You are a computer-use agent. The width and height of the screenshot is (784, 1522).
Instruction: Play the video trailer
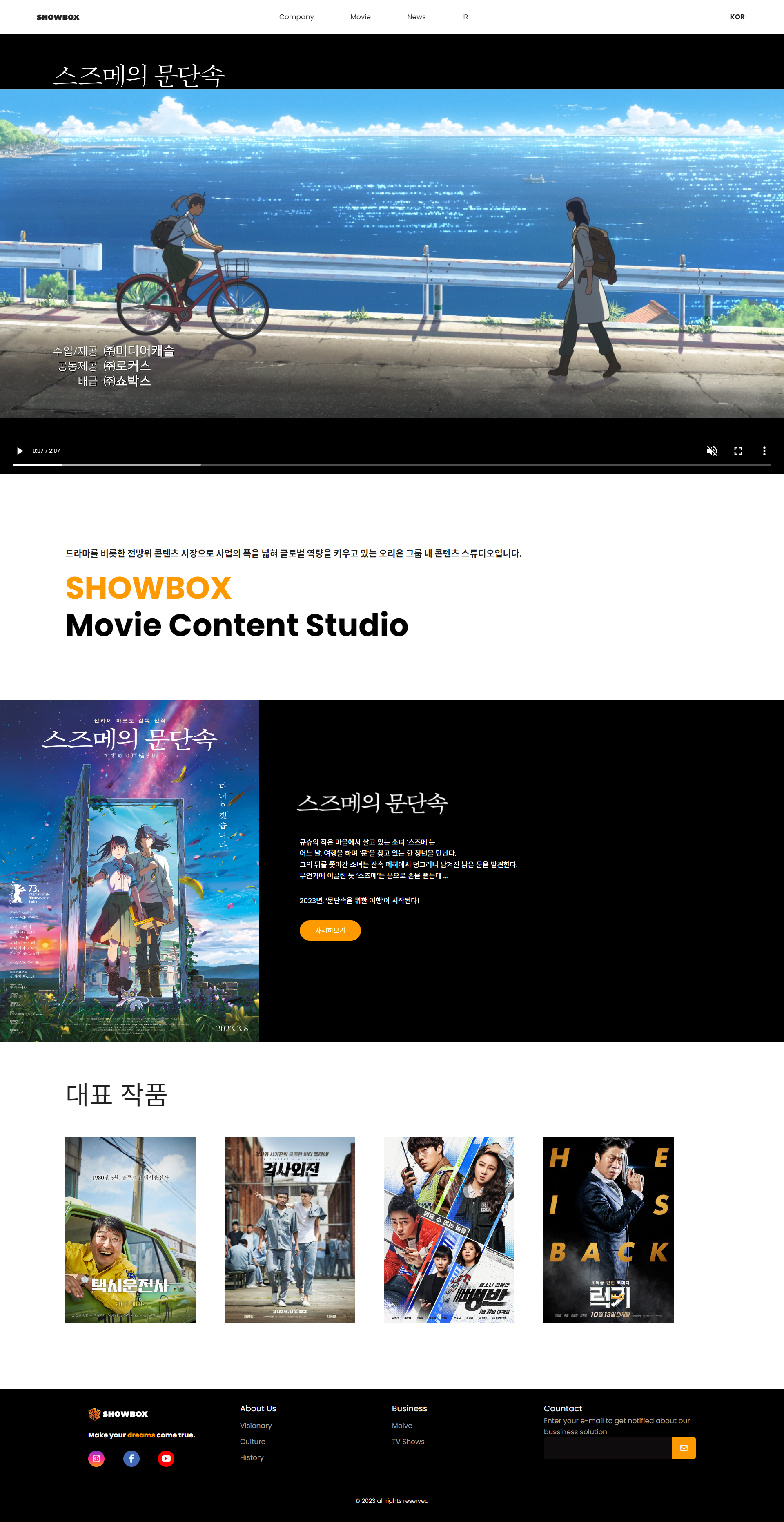pos(20,451)
